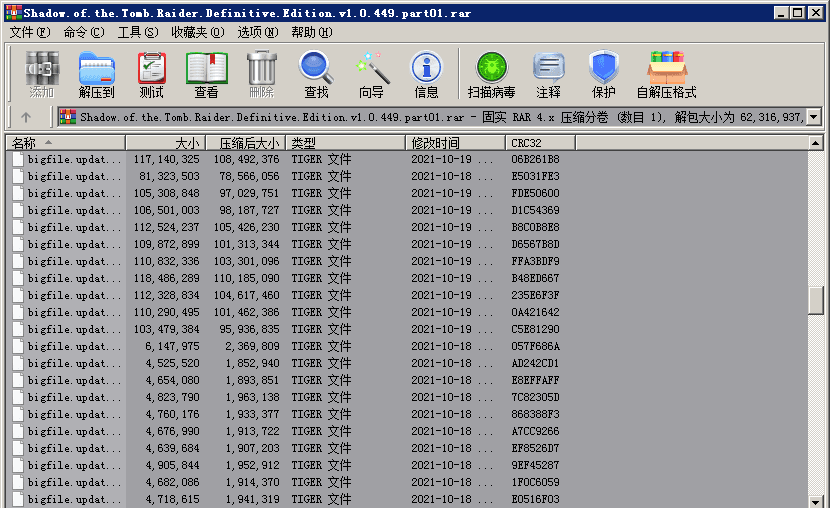Click size cell 4,654,080

(x=173, y=380)
